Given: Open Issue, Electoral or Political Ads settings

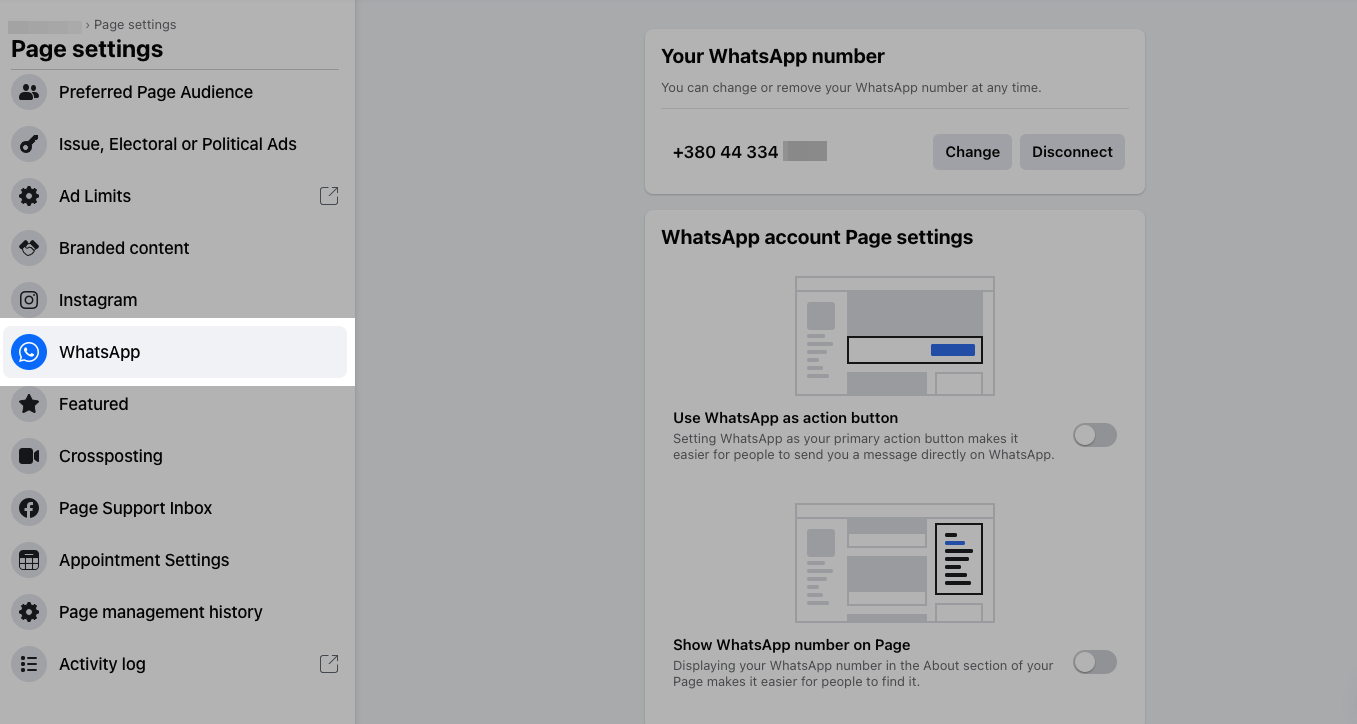Looking at the screenshot, I should click(177, 144).
